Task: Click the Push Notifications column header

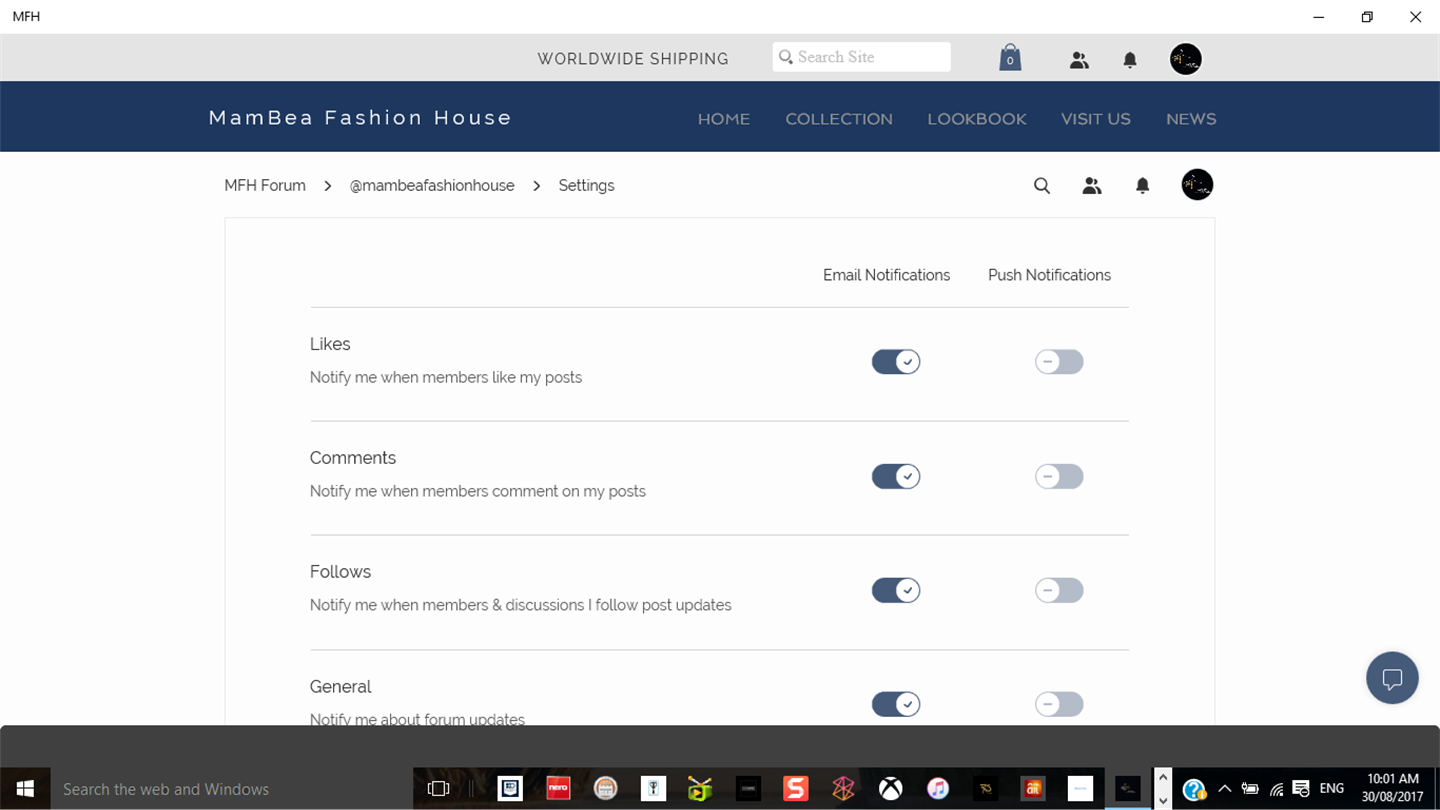Action: 1049,275
